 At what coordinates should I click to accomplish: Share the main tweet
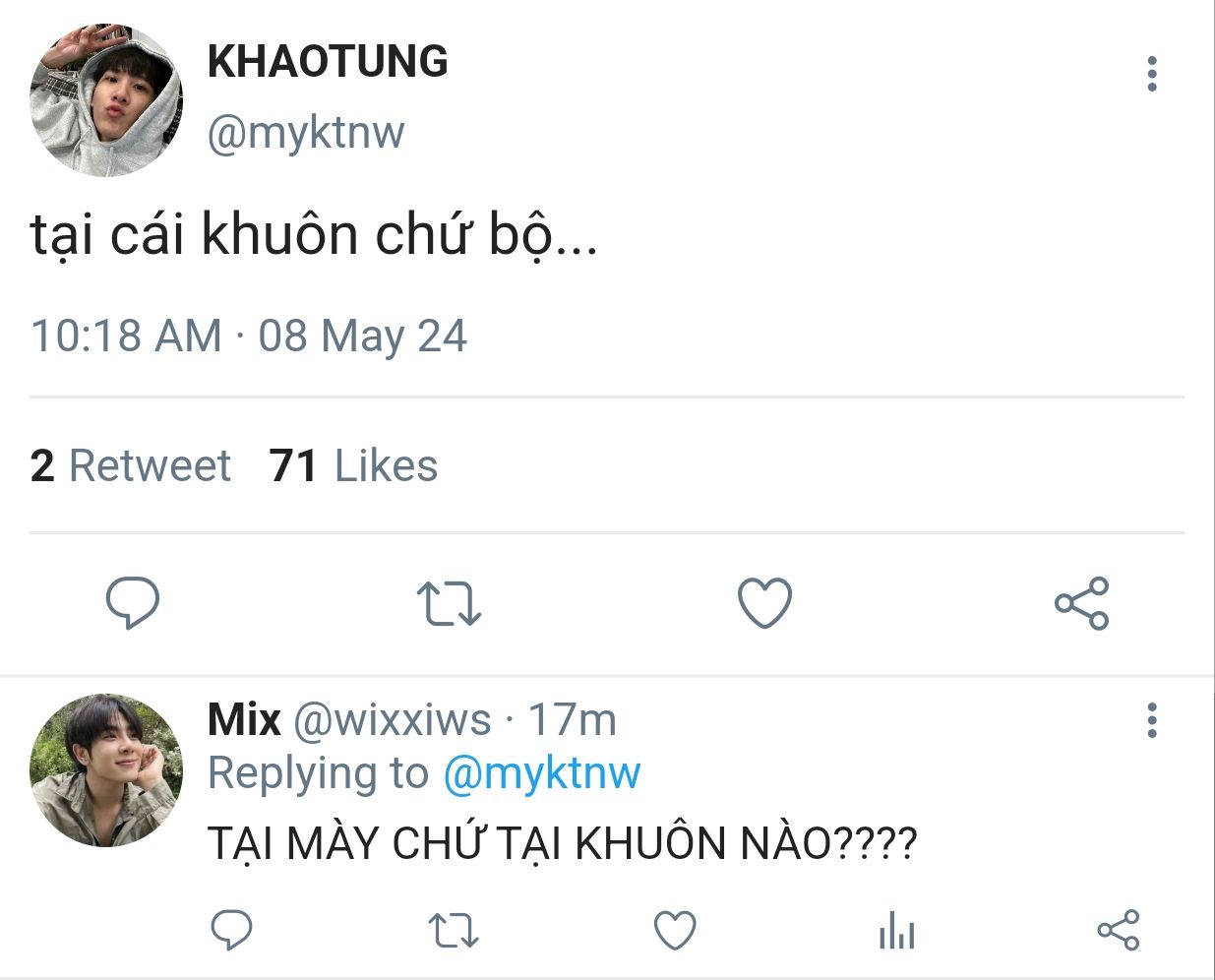point(1081,603)
